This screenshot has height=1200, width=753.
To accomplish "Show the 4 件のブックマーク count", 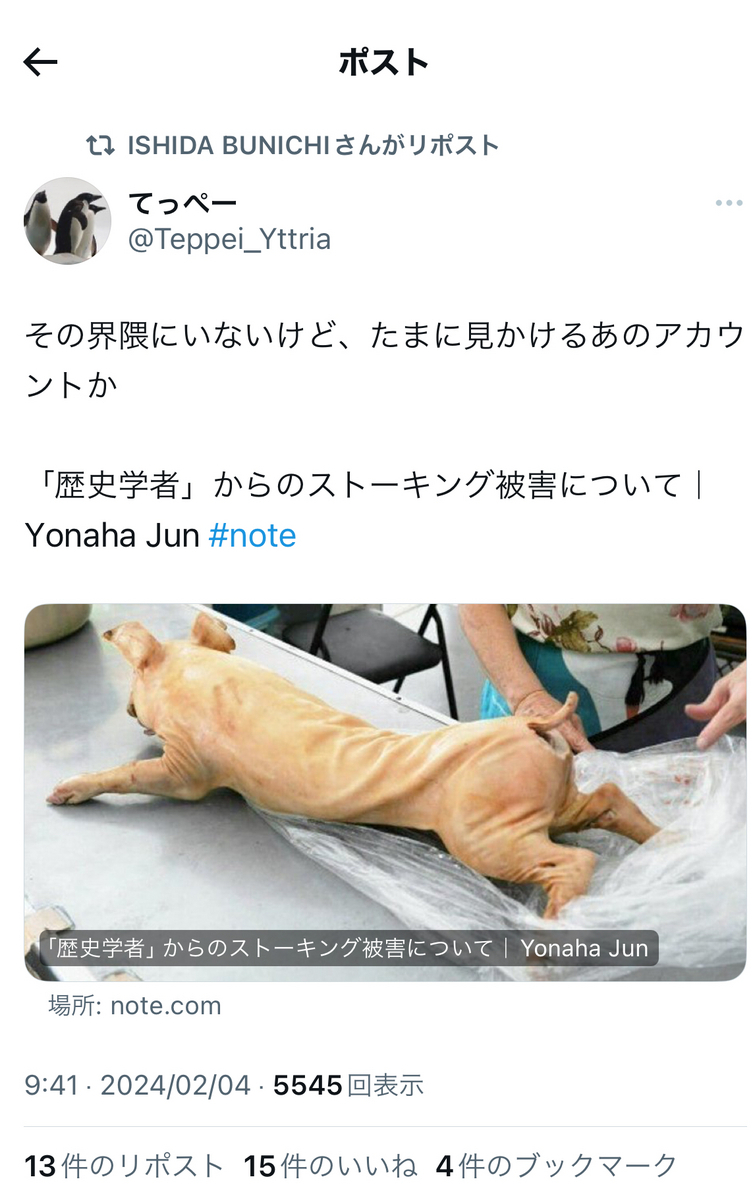I will (557, 1165).
